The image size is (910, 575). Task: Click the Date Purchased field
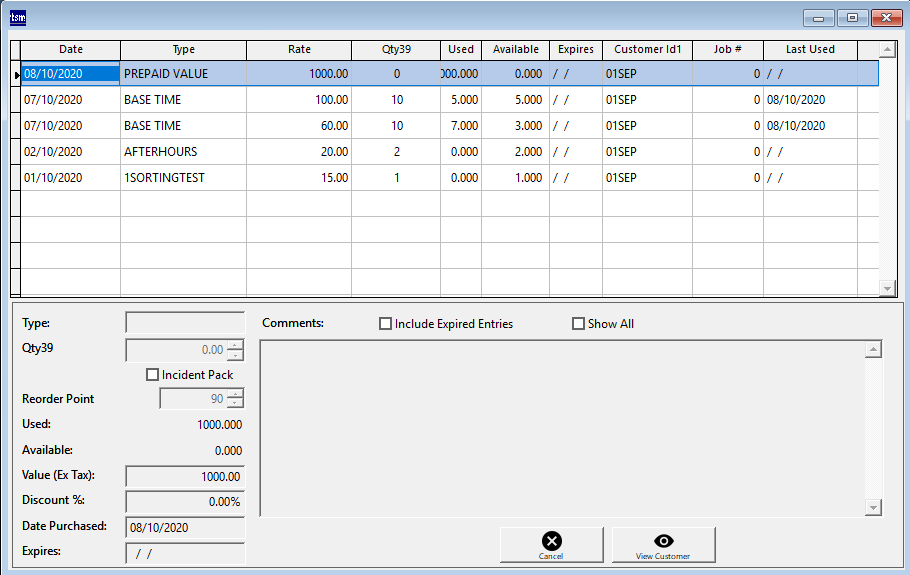pos(184,527)
